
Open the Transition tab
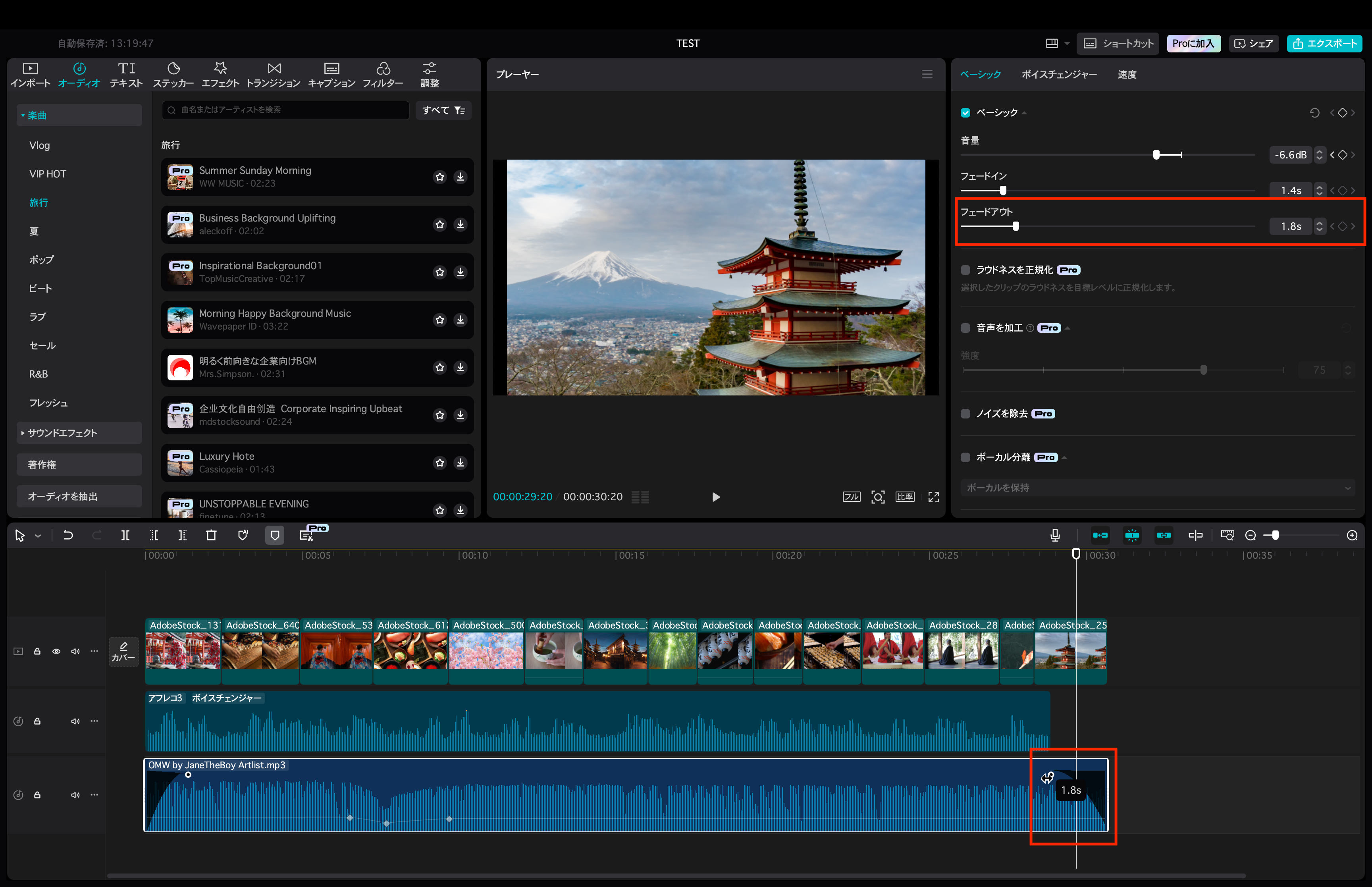coord(274,75)
